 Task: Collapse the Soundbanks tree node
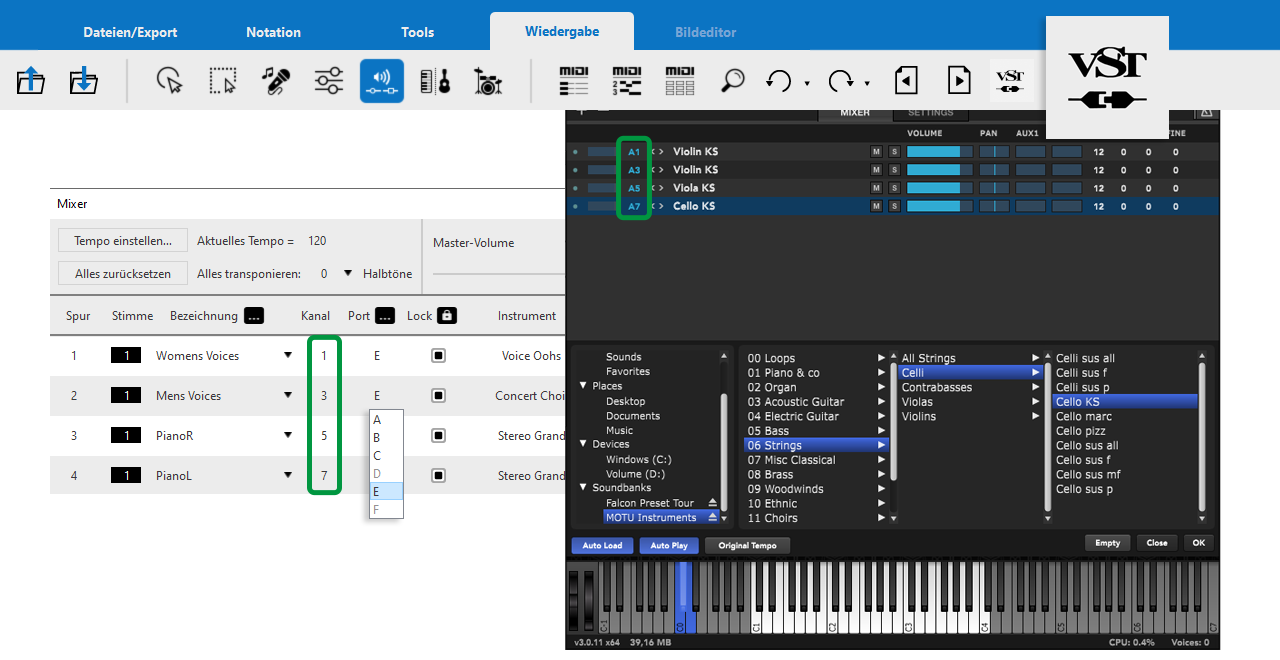tap(584, 488)
